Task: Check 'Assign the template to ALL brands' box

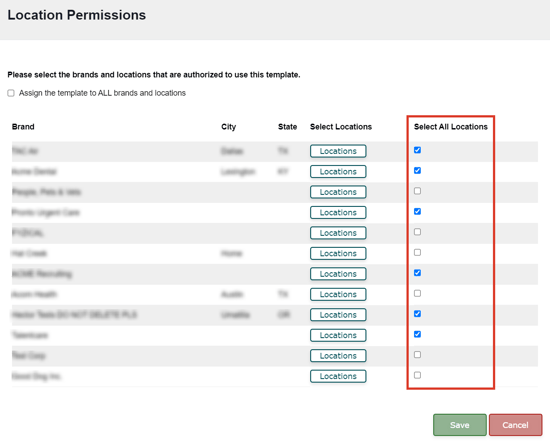Action: [11, 93]
